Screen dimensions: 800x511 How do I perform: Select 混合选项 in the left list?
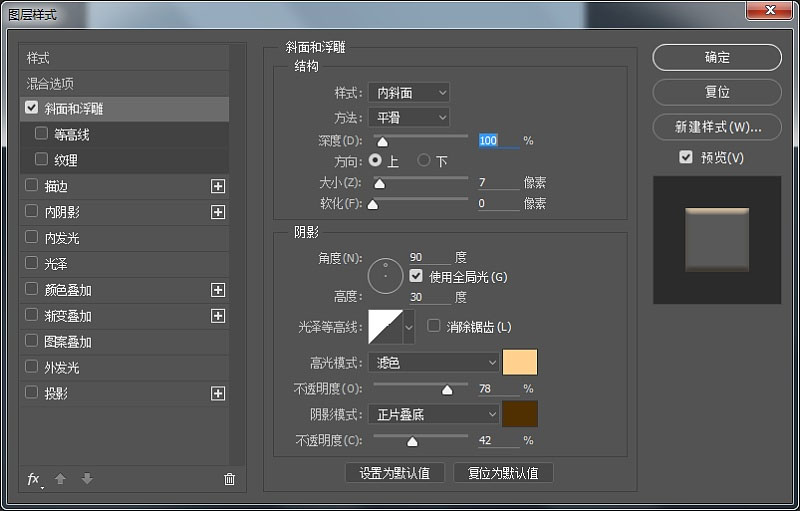124,83
